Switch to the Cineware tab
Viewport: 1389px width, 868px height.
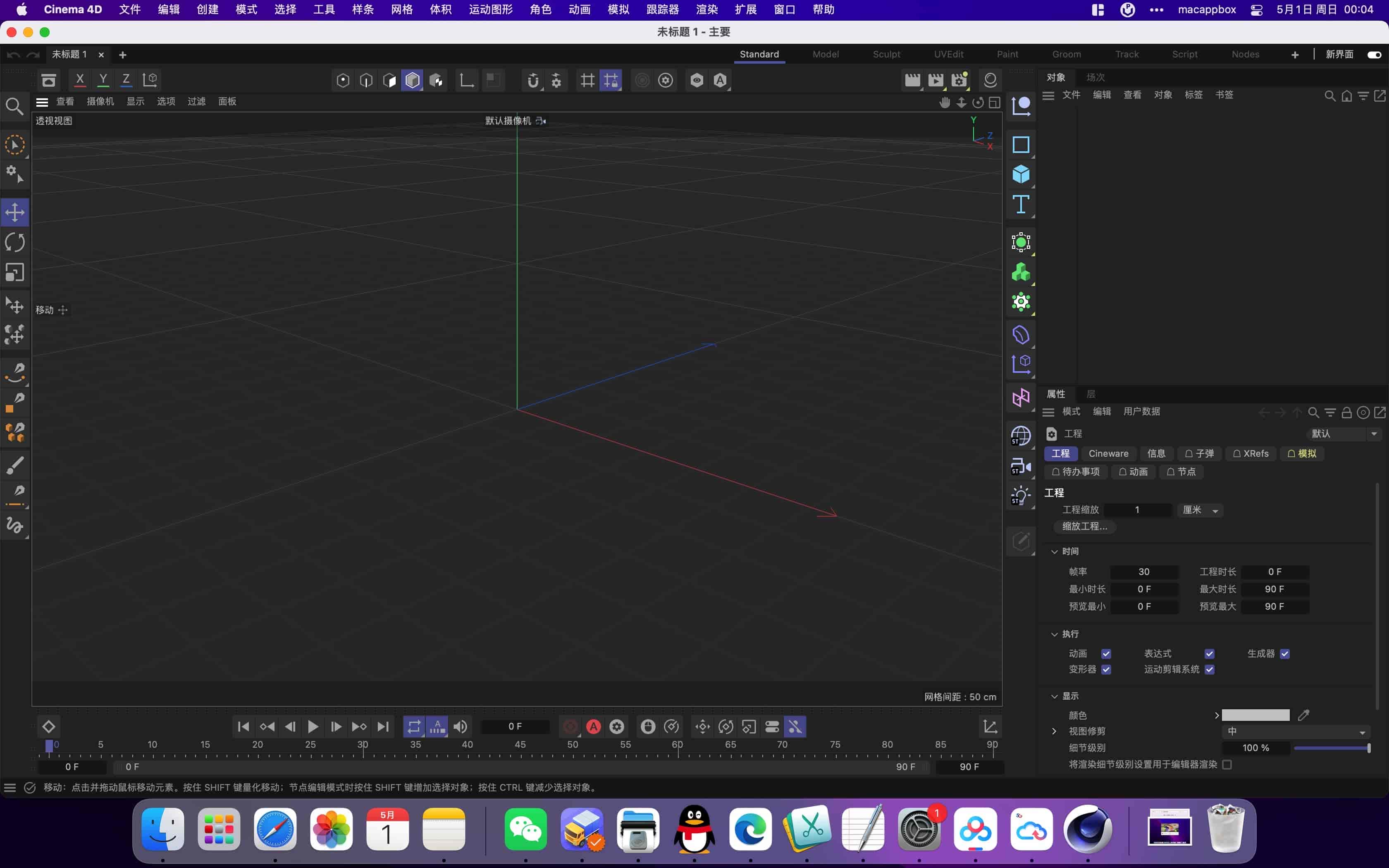tap(1108, 453)
